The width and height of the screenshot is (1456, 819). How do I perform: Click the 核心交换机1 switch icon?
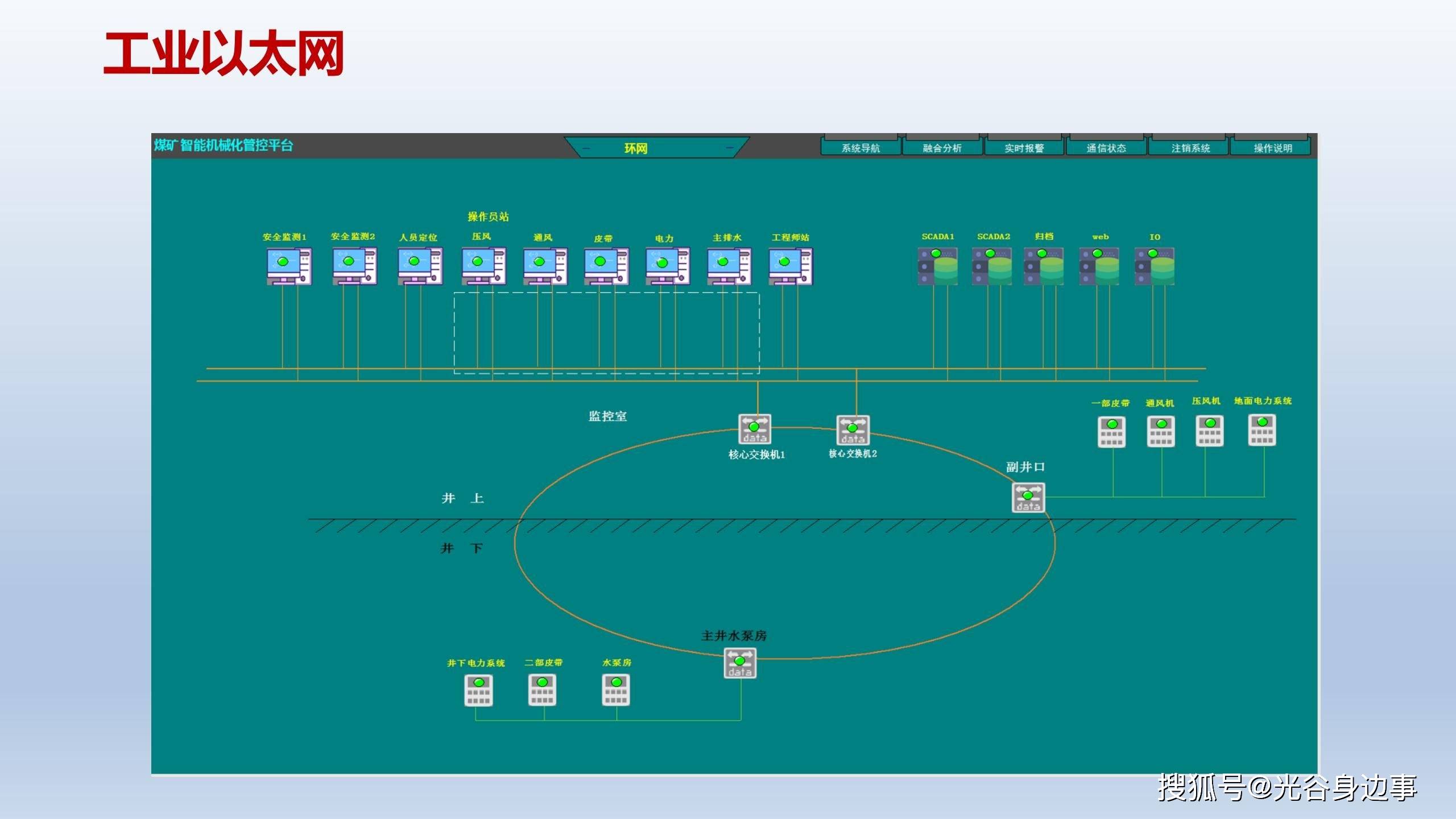point(755,429)
